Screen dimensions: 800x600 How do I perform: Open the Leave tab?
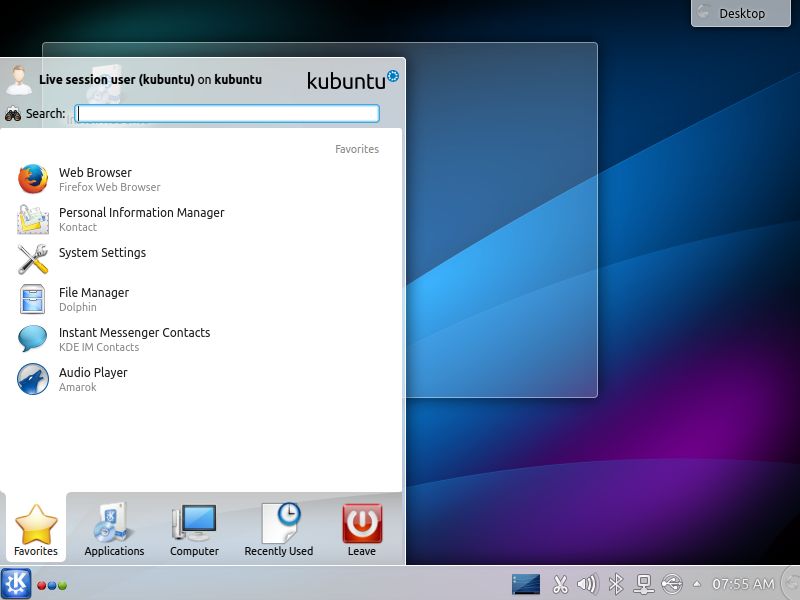(362, 530)
